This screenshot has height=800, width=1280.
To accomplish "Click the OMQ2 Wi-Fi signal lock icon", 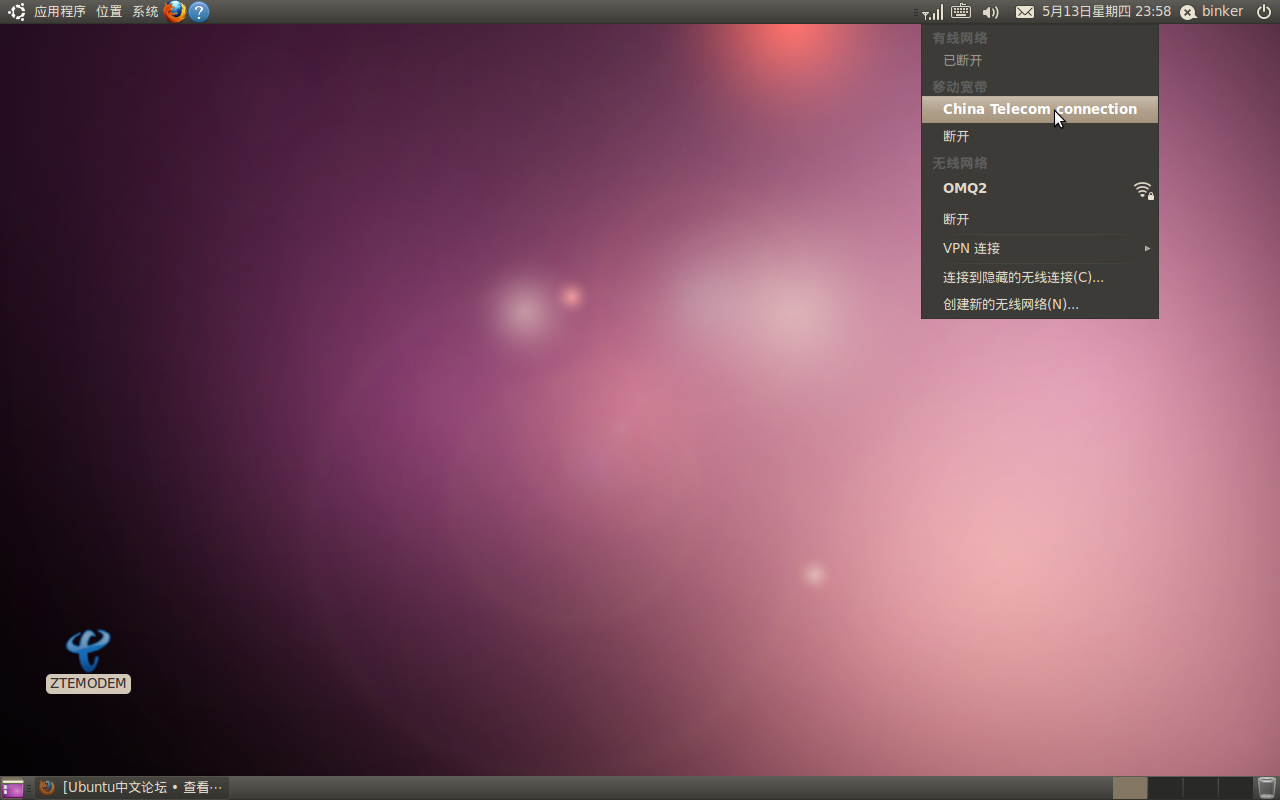I will coord(1143,190).
